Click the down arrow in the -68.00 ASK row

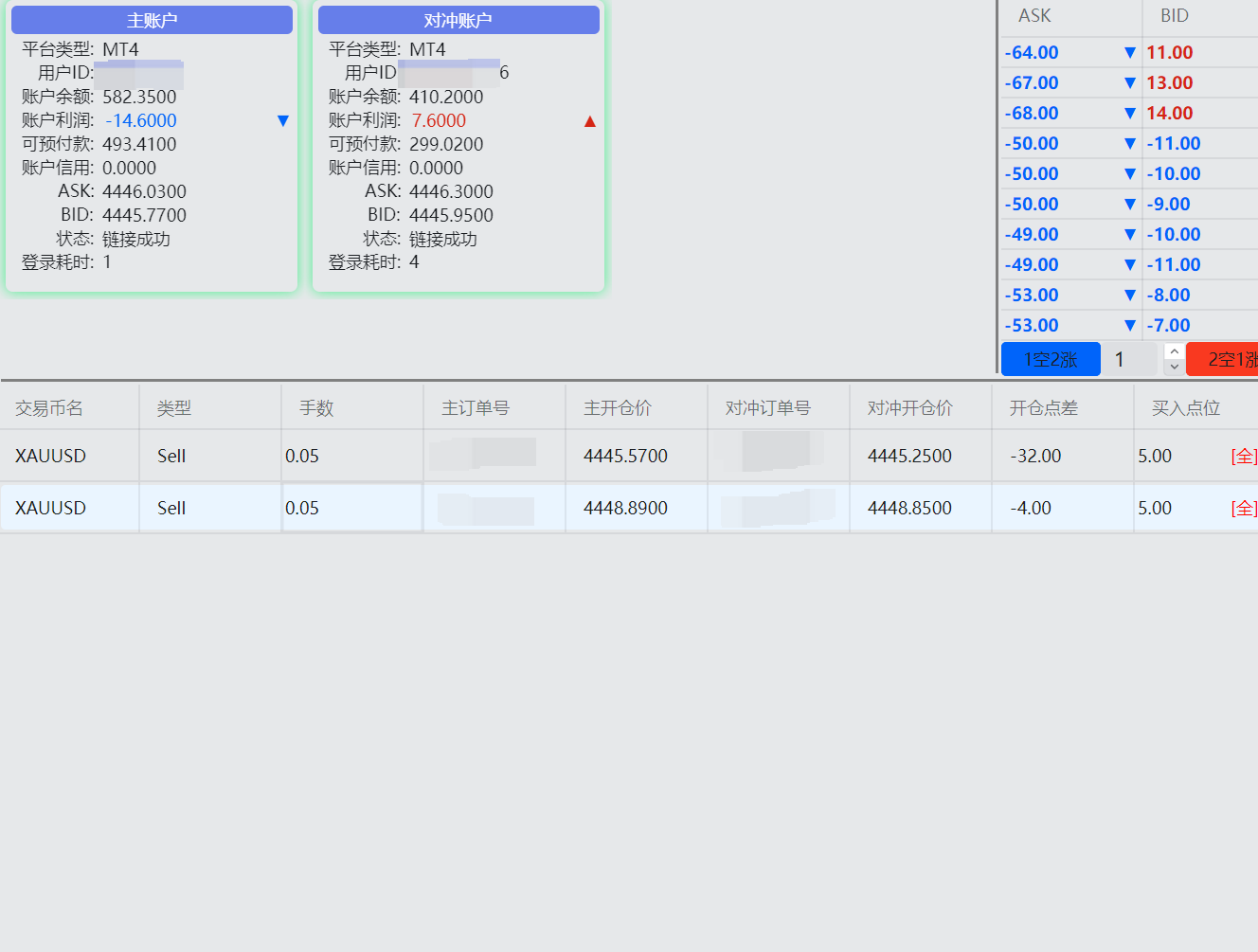pyautogui.click(x=1129, y=114)
